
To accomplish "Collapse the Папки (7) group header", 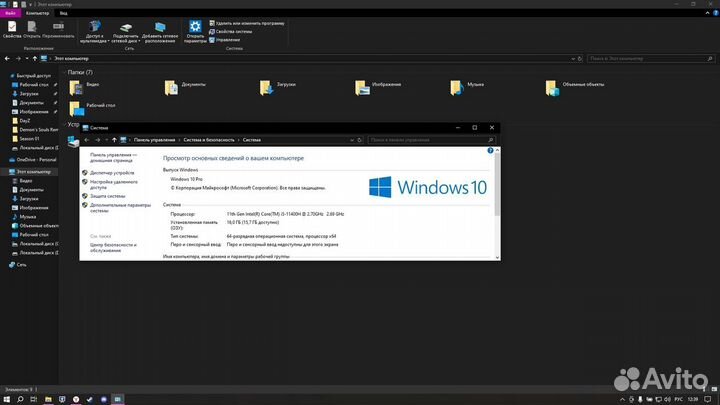I will click(x=80, y=73).
